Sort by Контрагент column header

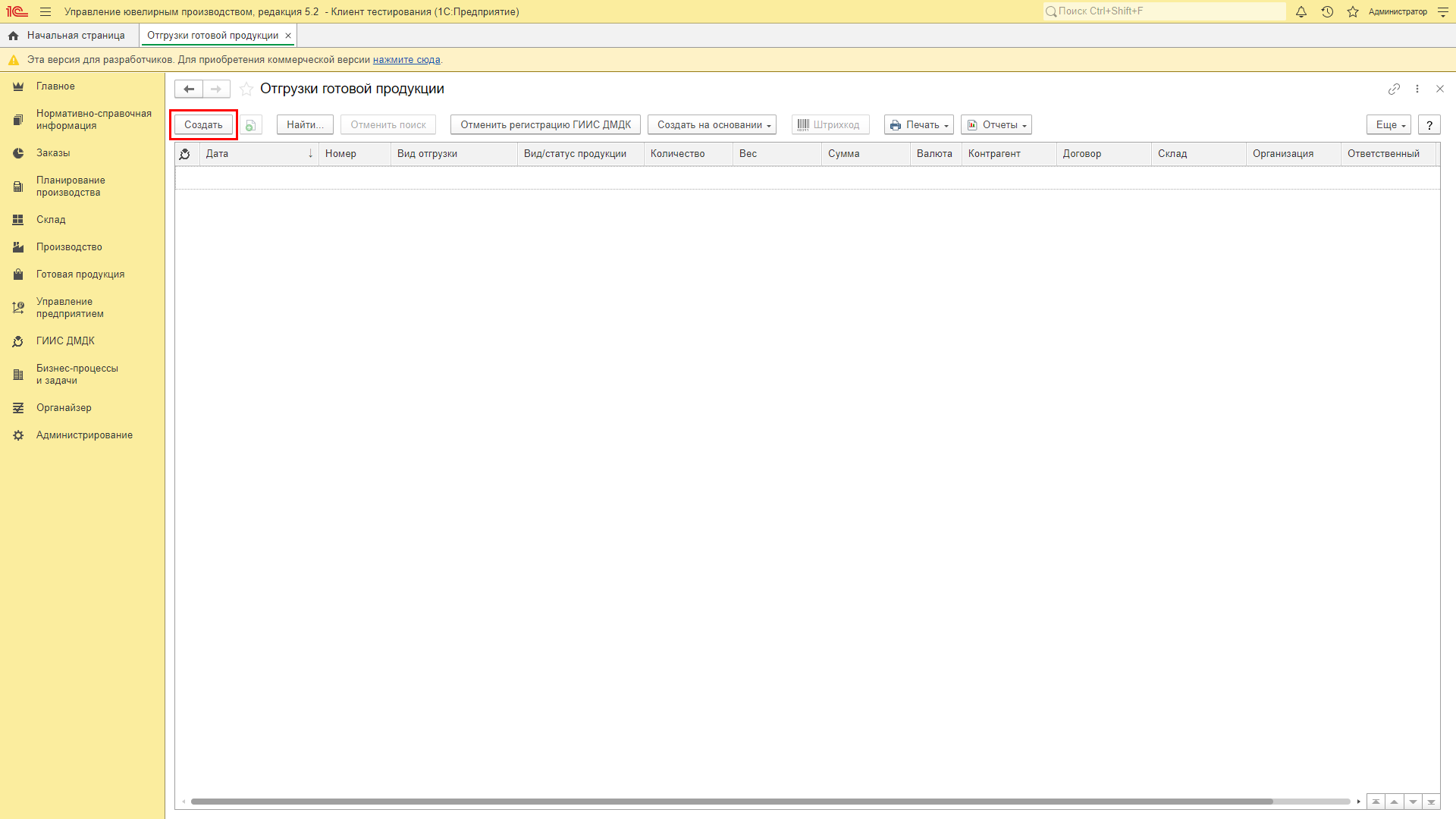[x=1009, y=154]
